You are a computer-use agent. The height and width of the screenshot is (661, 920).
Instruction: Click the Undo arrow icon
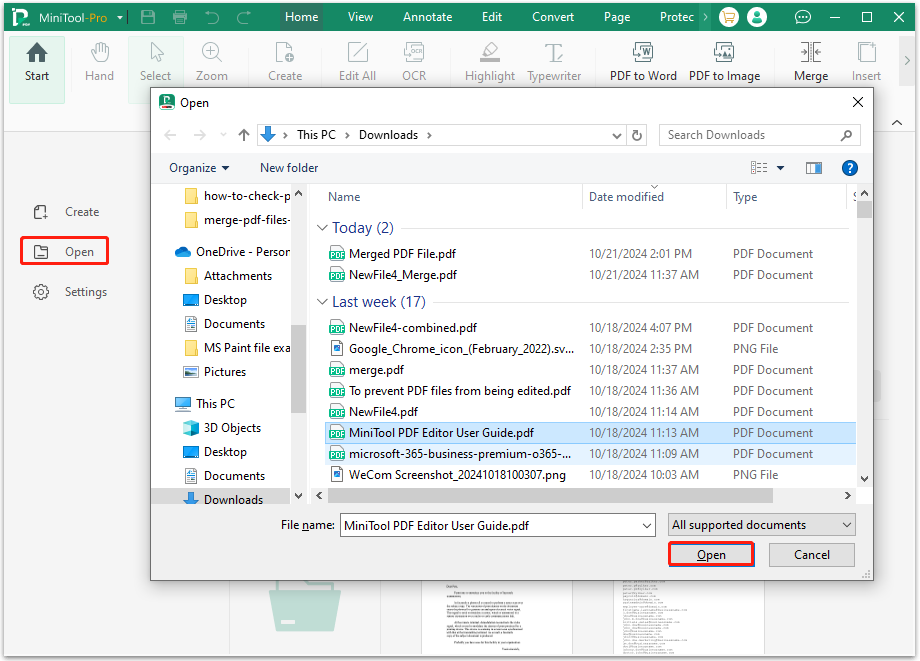pos(212,18)
